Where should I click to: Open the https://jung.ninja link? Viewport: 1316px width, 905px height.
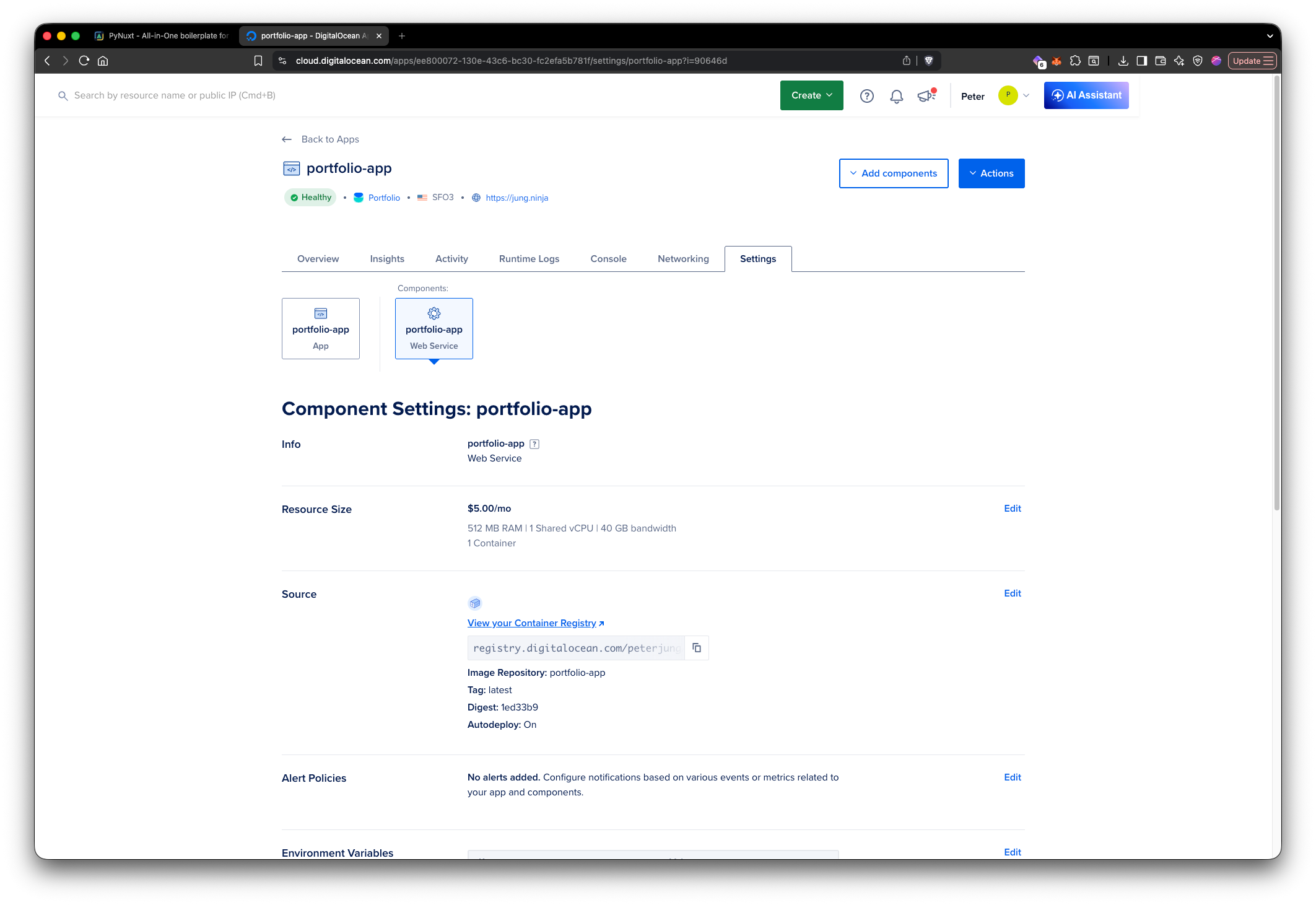(x=516, y=198)
